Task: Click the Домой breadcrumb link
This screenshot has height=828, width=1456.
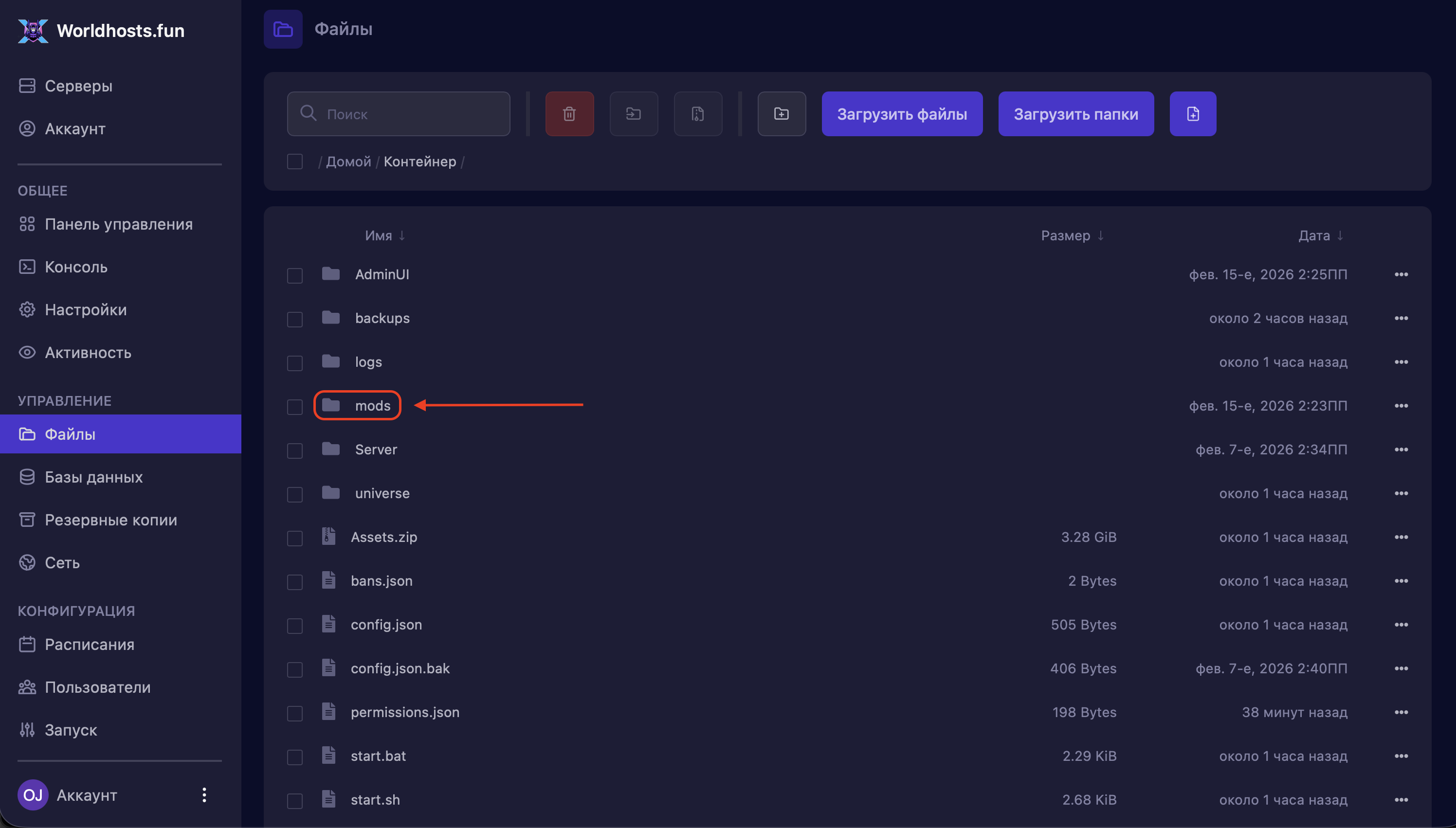Action: [348, 162]
